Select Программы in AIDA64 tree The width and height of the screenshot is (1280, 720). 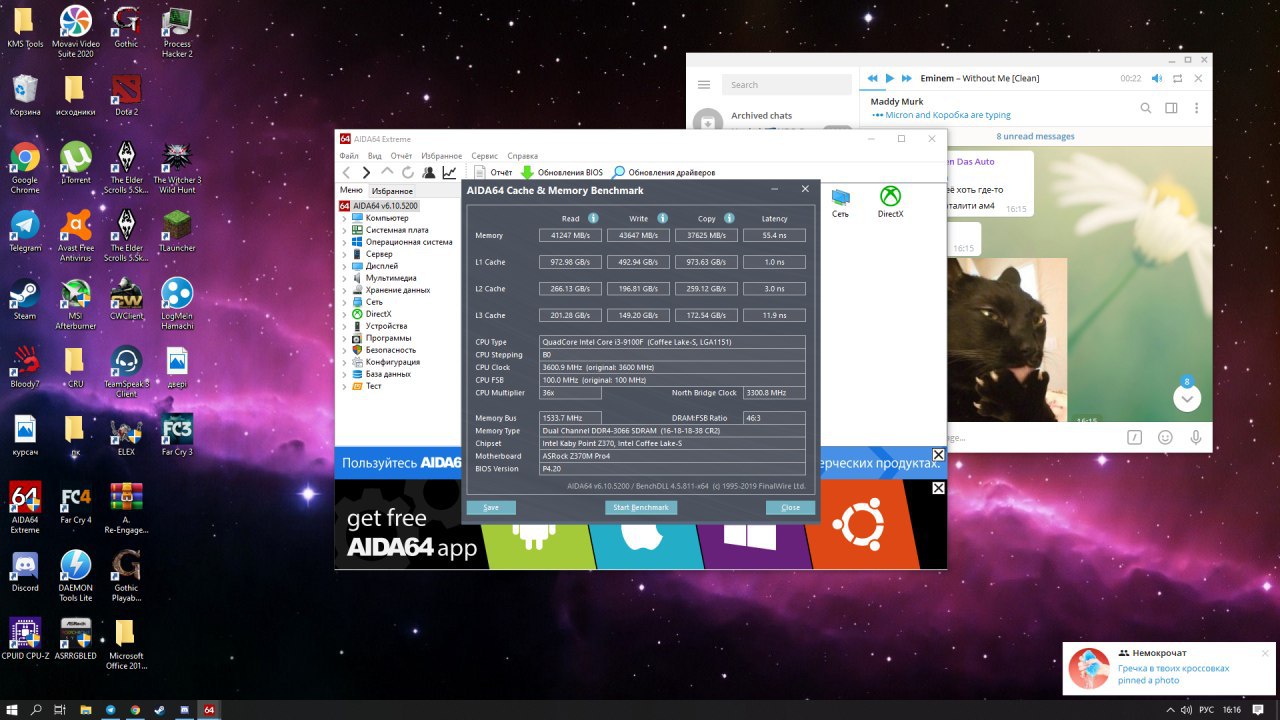click(x=388, y=338)
